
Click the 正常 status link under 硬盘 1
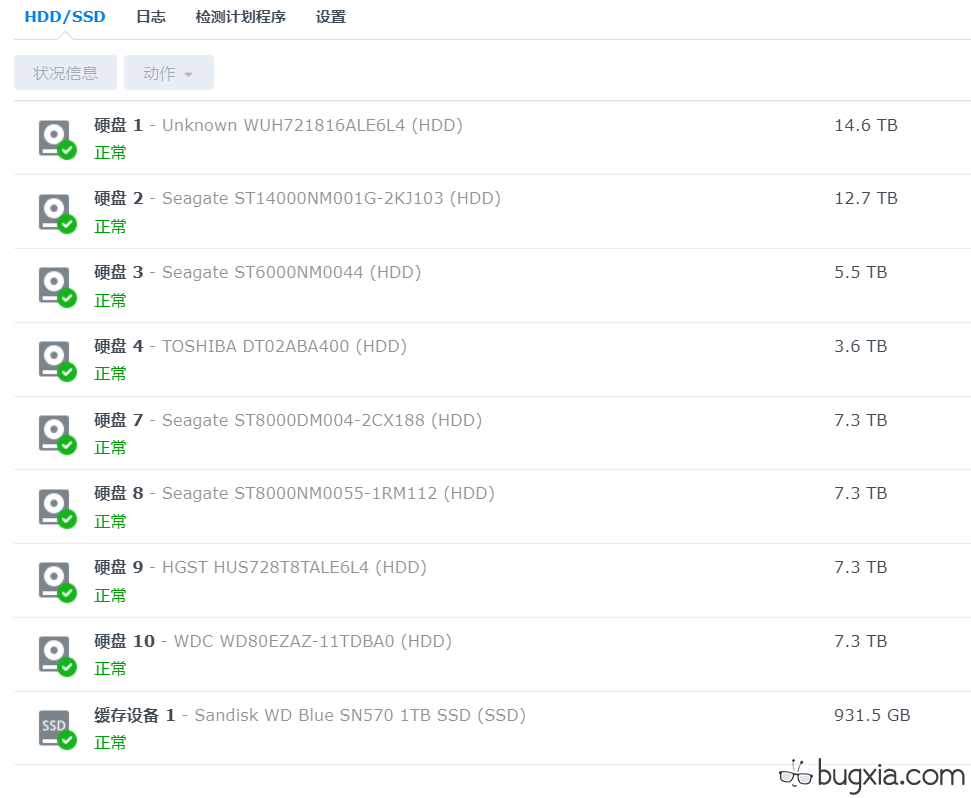[x=110, y=152]
